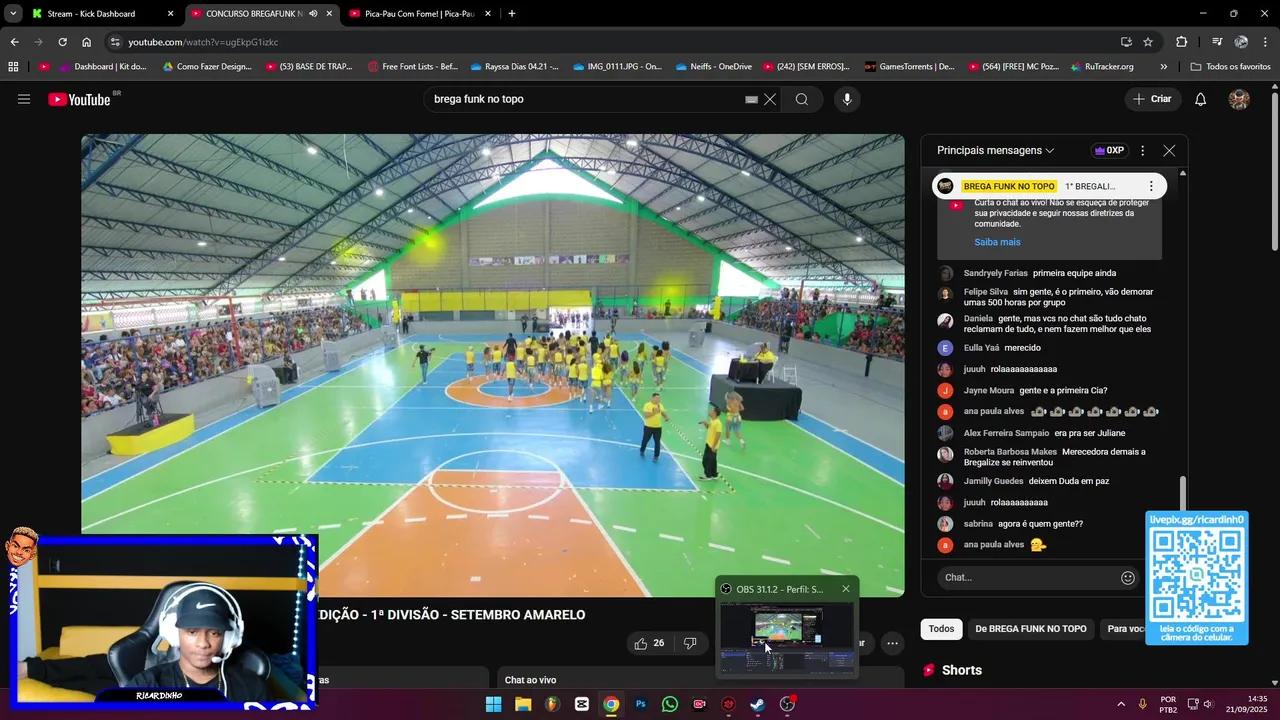Close the Stream - Kick Dashboard tab
This screenshot has height=720, width=1280.
(170, 14)
